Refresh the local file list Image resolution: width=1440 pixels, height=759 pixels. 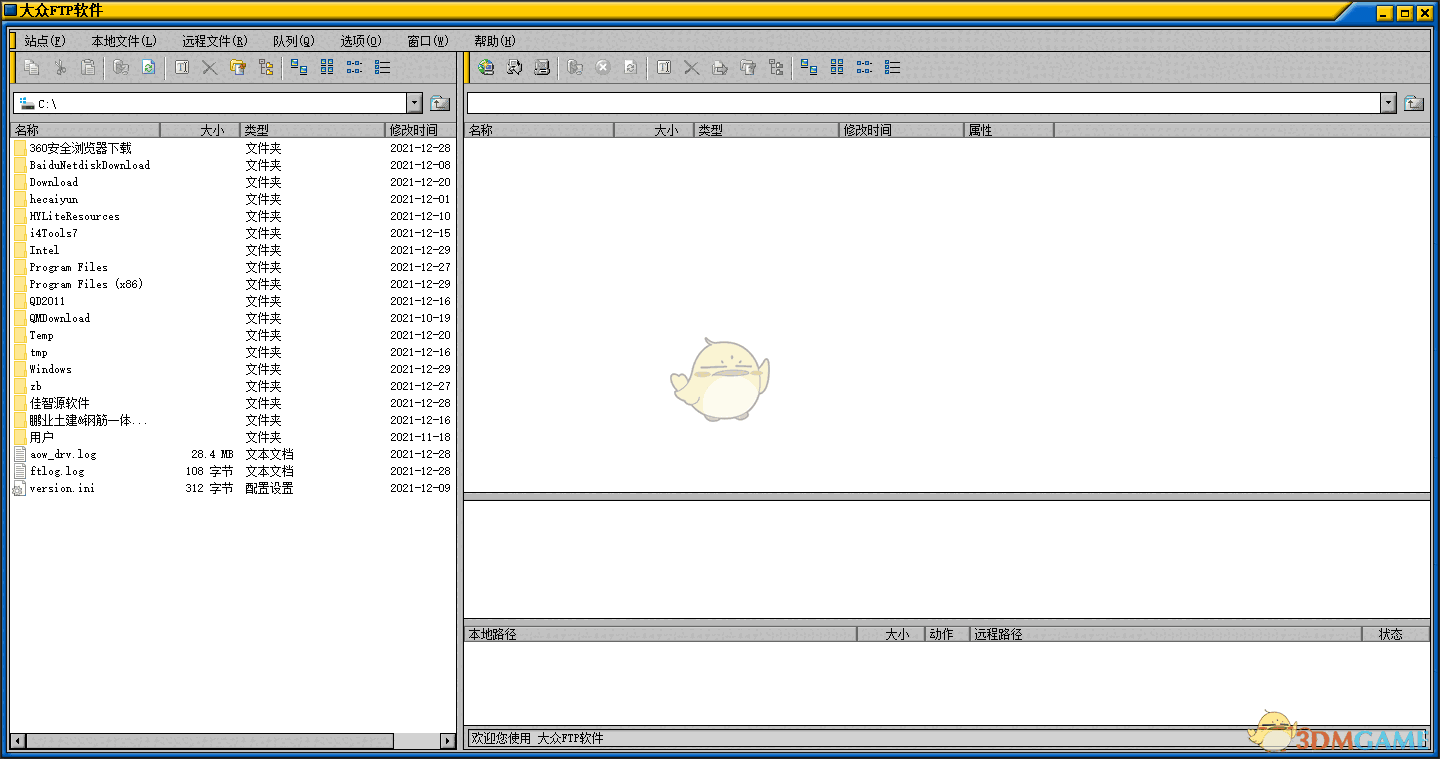[148, 67]
